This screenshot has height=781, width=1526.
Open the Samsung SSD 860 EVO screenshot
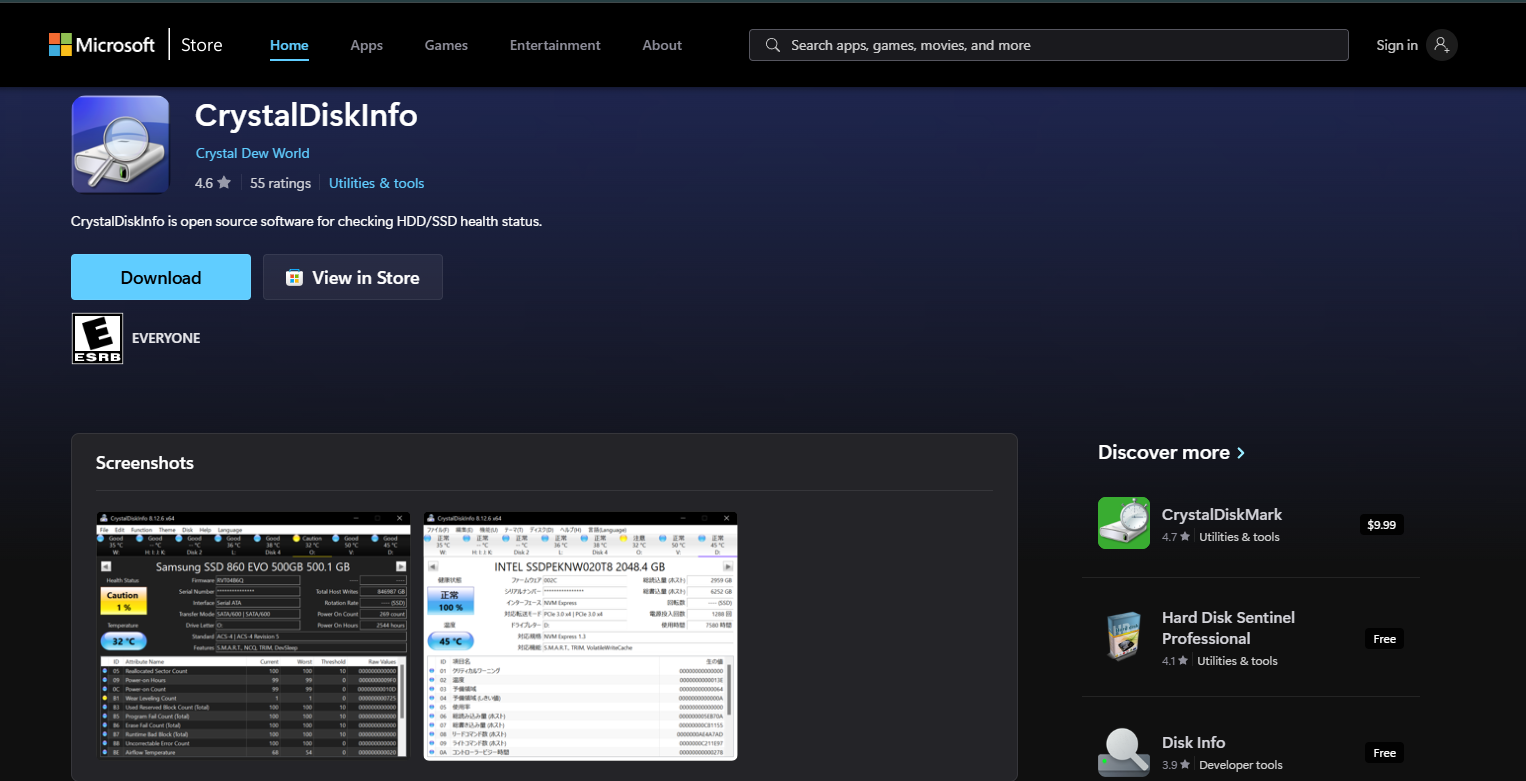(253, 635)
